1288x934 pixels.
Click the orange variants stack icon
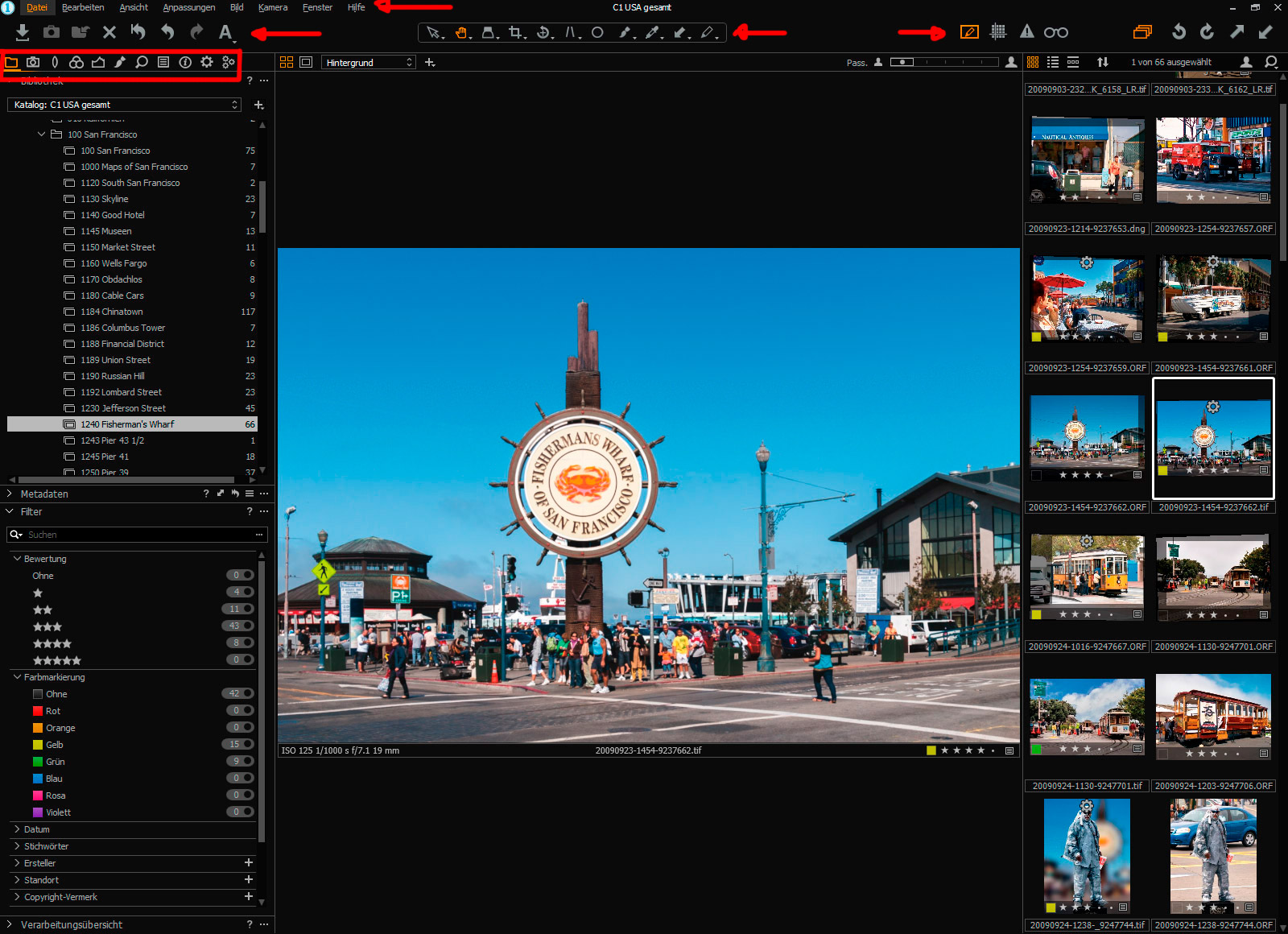click(x=1142, y=32)
